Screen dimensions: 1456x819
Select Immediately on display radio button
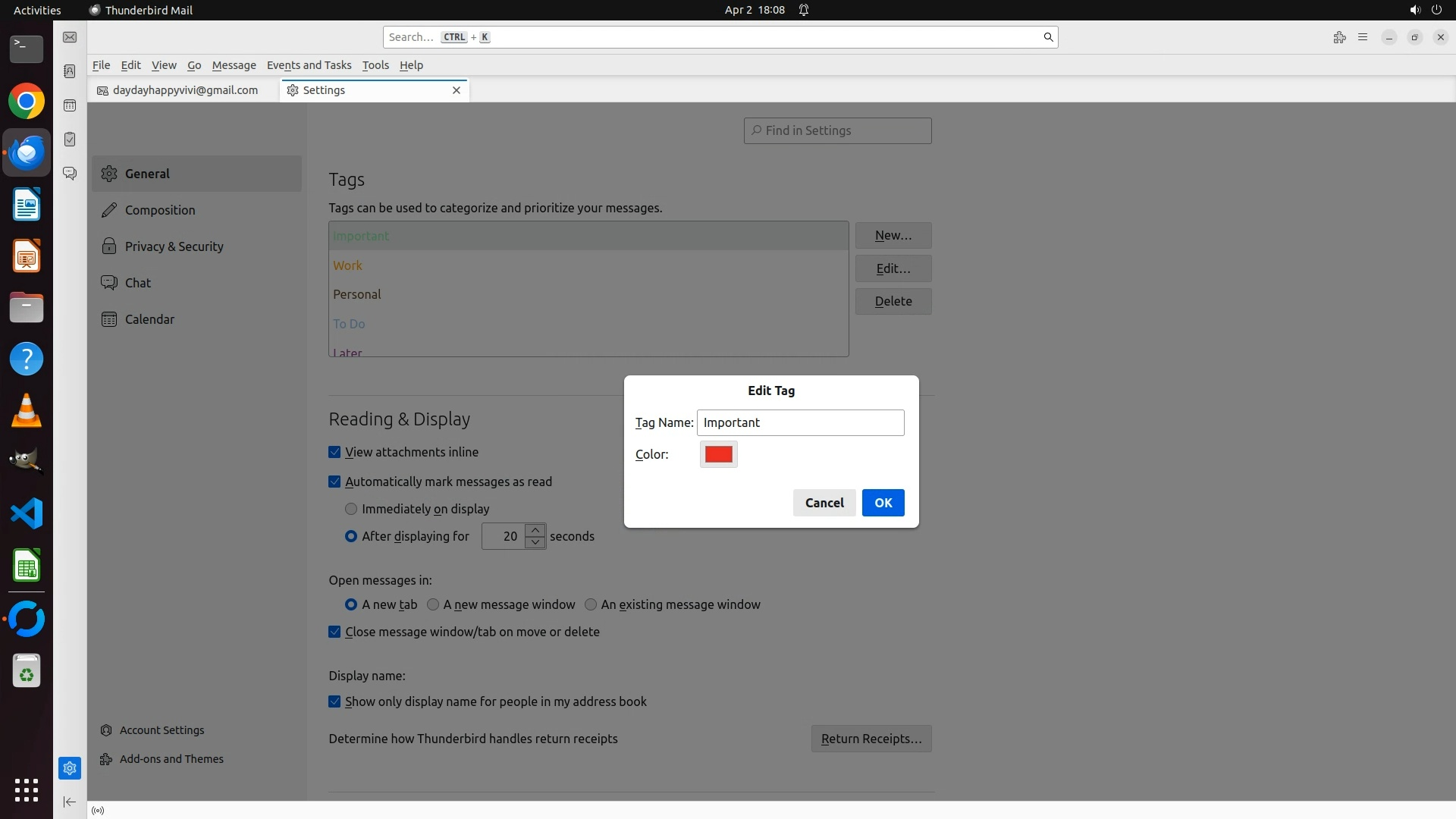[351, 509]
